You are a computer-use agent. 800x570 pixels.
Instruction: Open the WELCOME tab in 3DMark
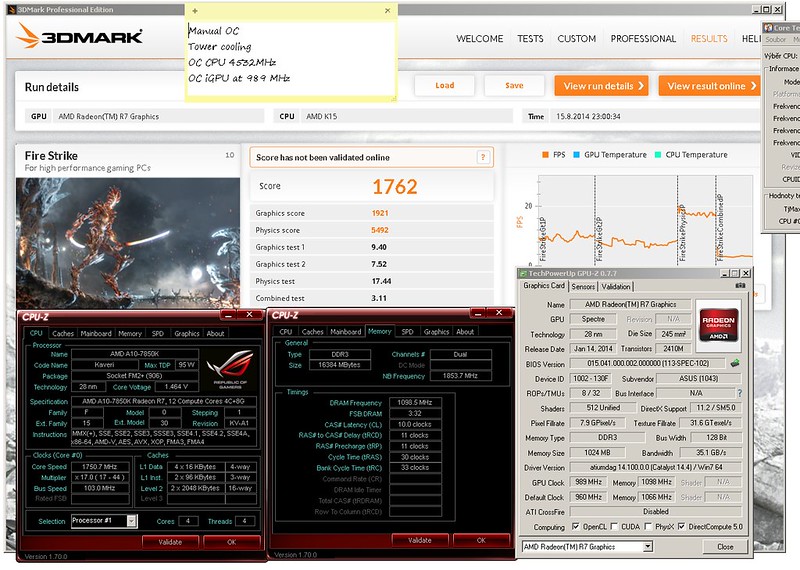point(480,39)
